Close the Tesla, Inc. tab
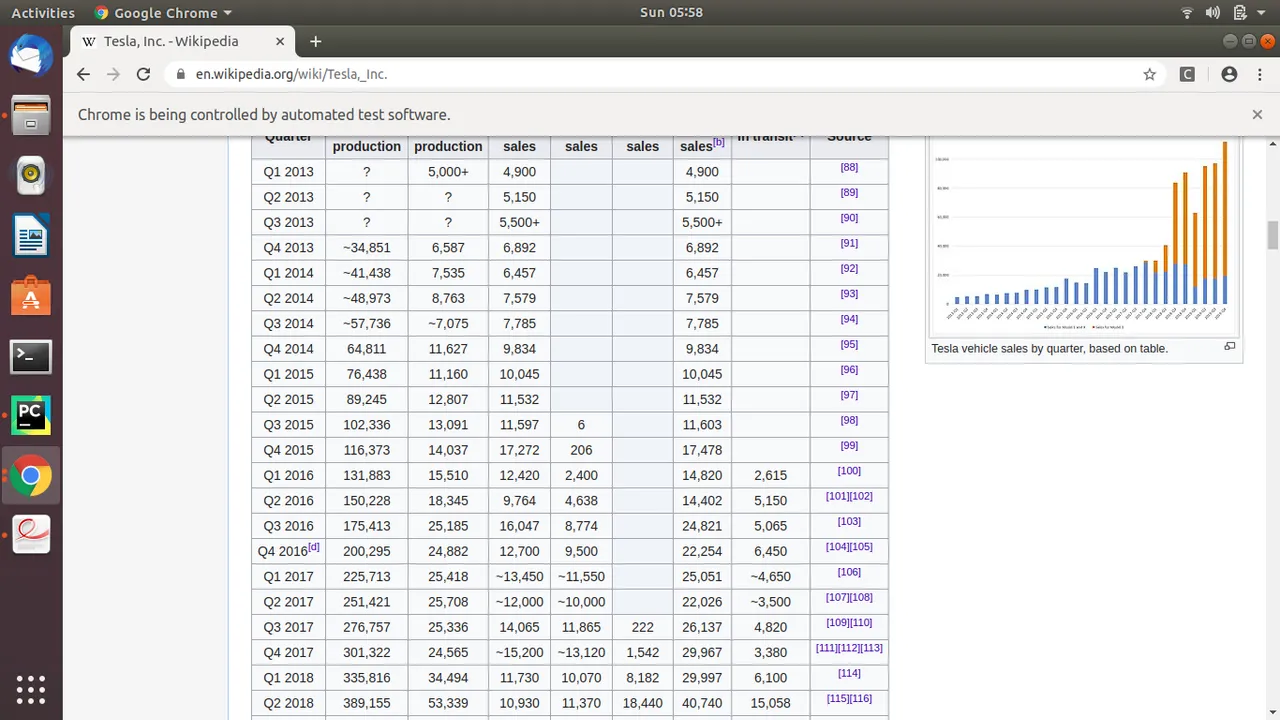The width and height of the screenshot is (1280, 720). coord(280,42)
